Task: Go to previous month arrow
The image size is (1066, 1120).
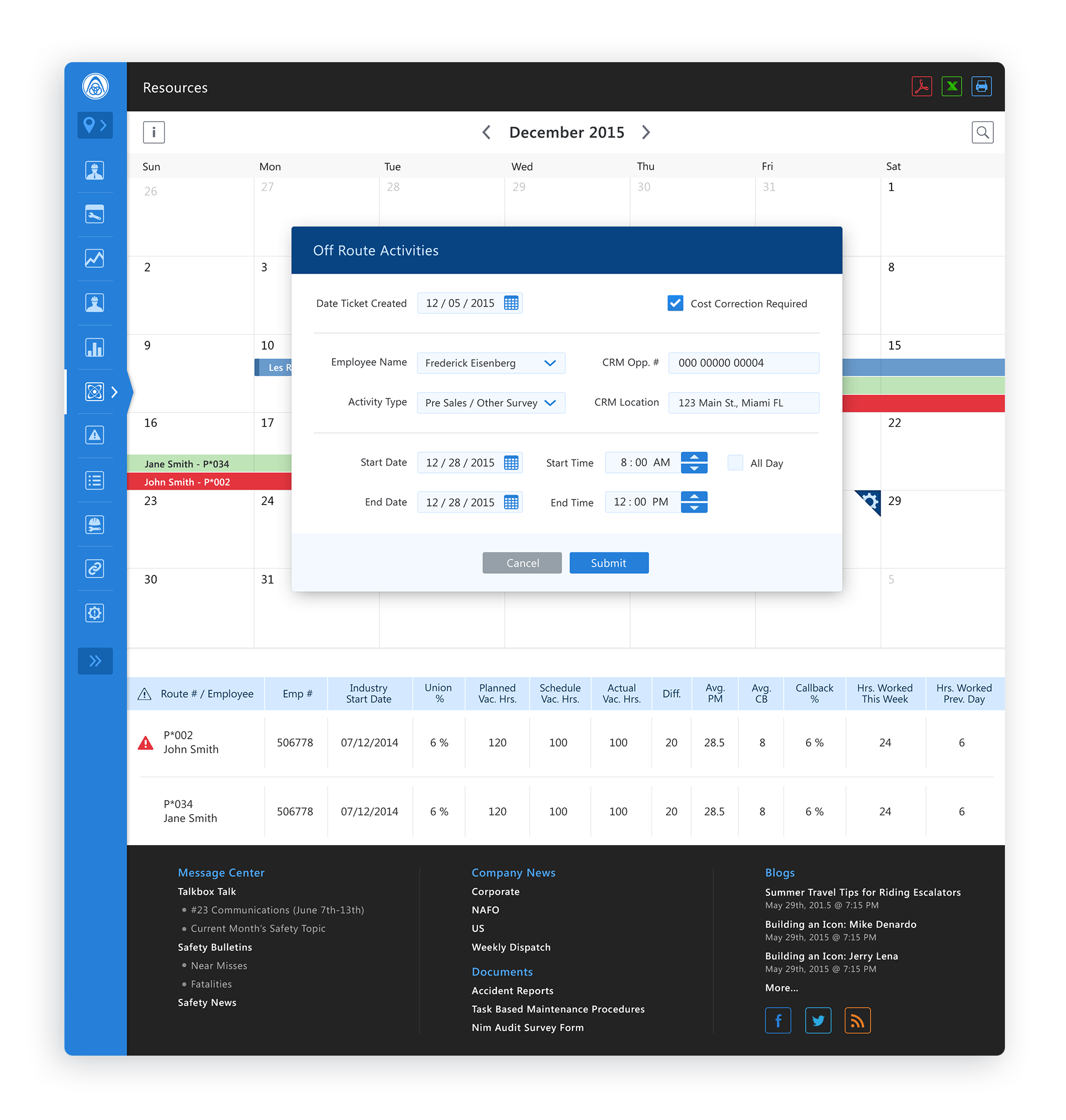Action: point(486,132)
